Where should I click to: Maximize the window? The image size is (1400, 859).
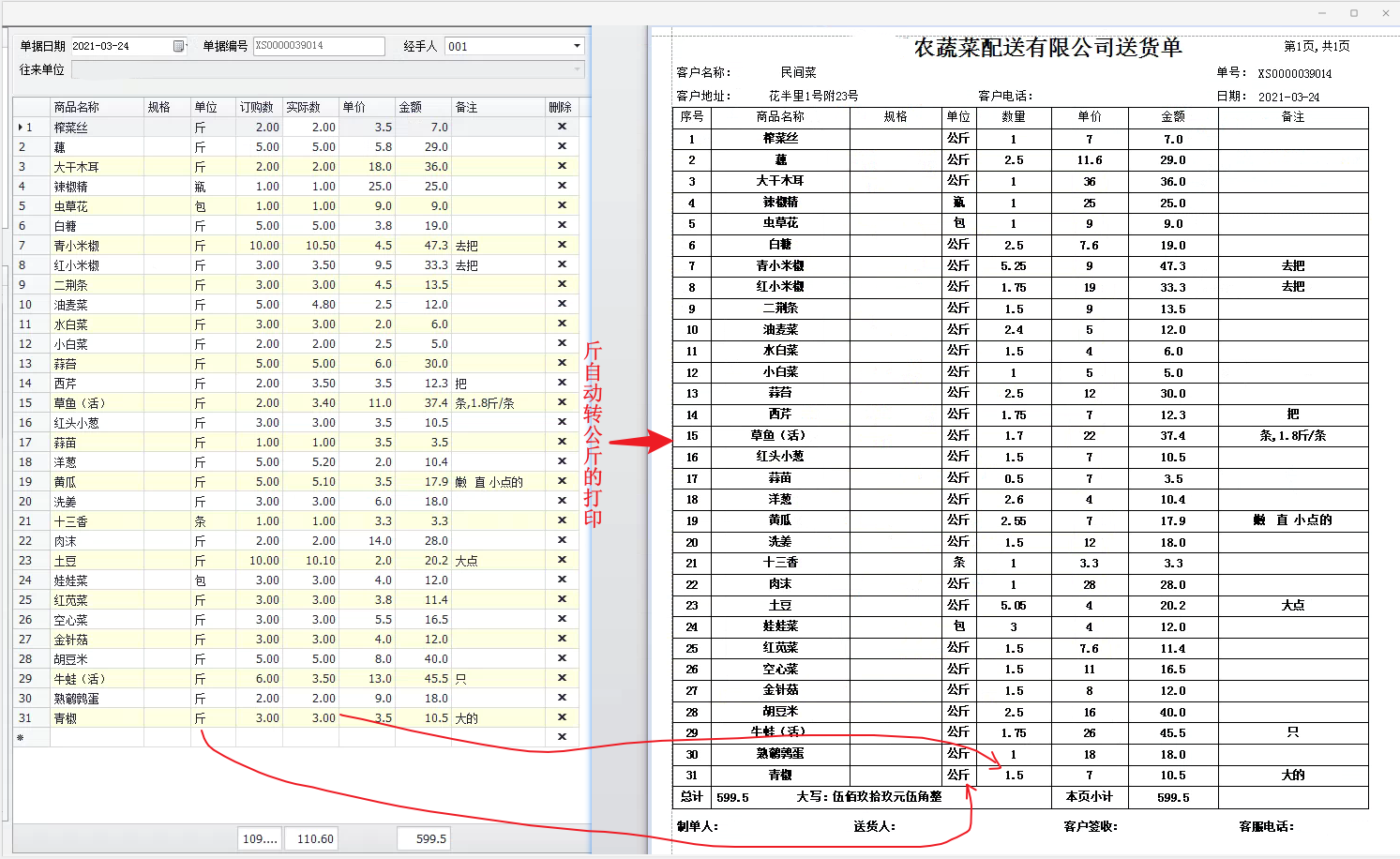point(1354,13)
